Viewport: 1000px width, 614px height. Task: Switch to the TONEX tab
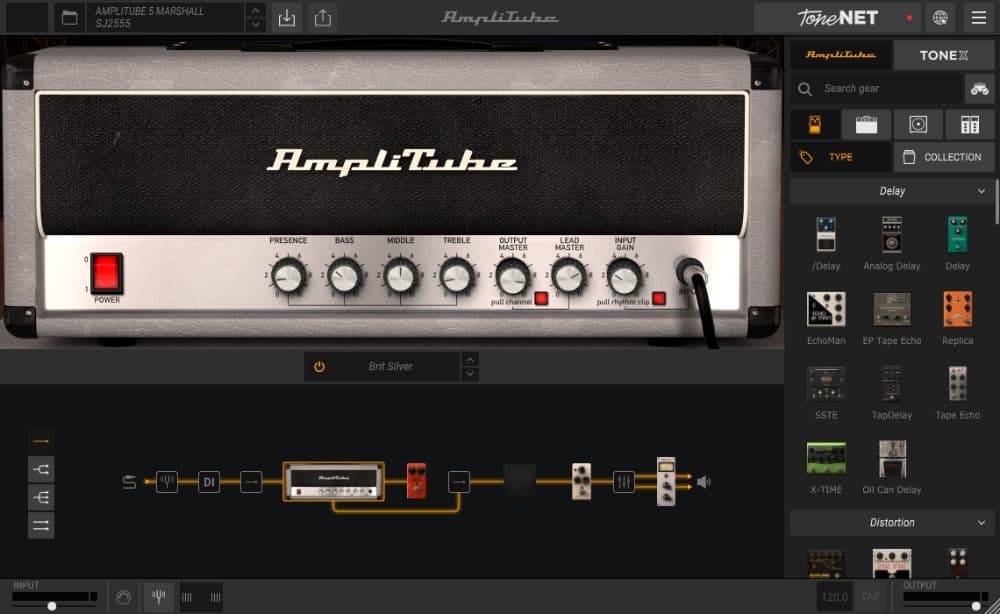[944, 55]
